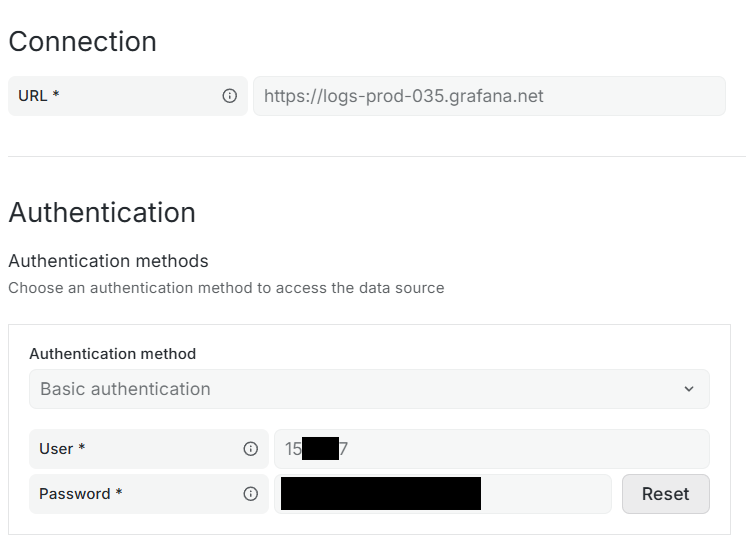Click the User field label
The width and height of the screenshot is (746, 548).
pos(56,449)
